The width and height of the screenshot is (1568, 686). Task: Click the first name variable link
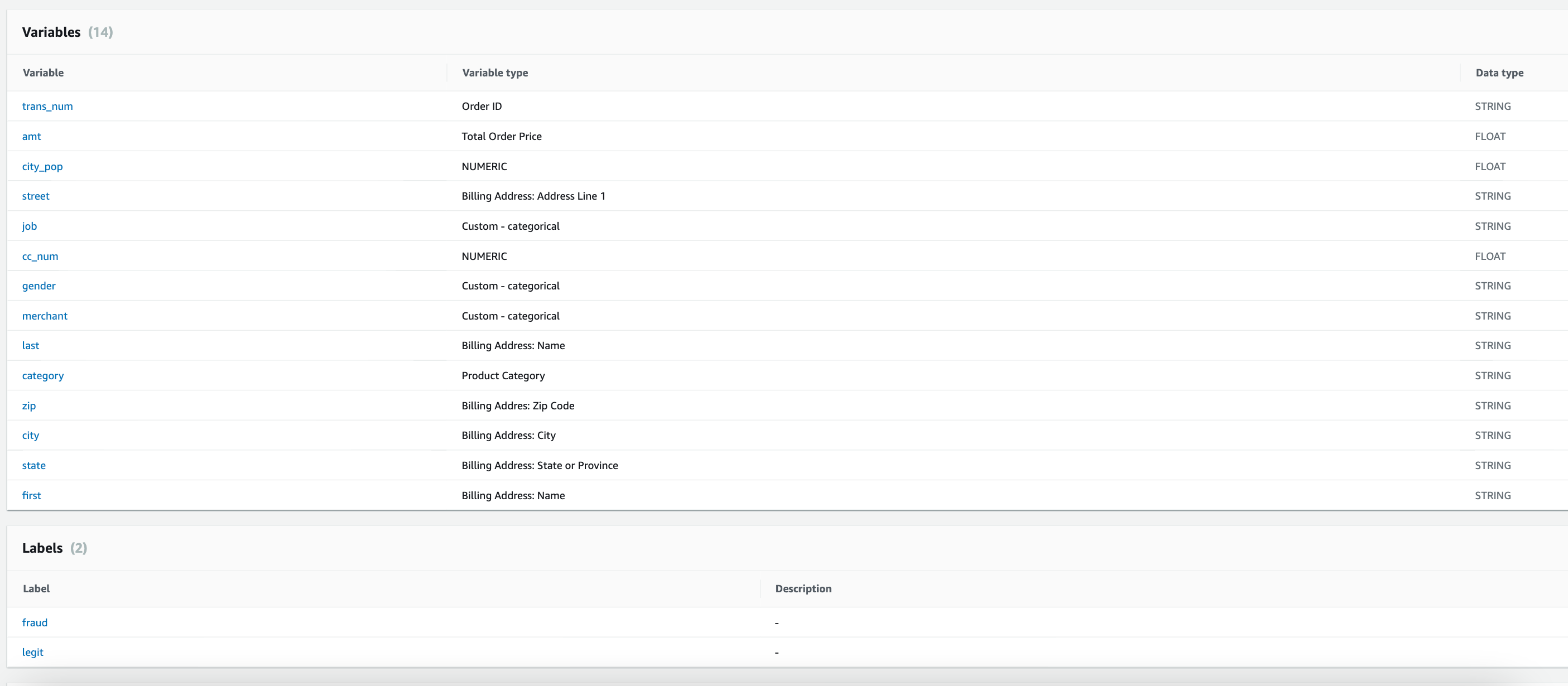32,496
